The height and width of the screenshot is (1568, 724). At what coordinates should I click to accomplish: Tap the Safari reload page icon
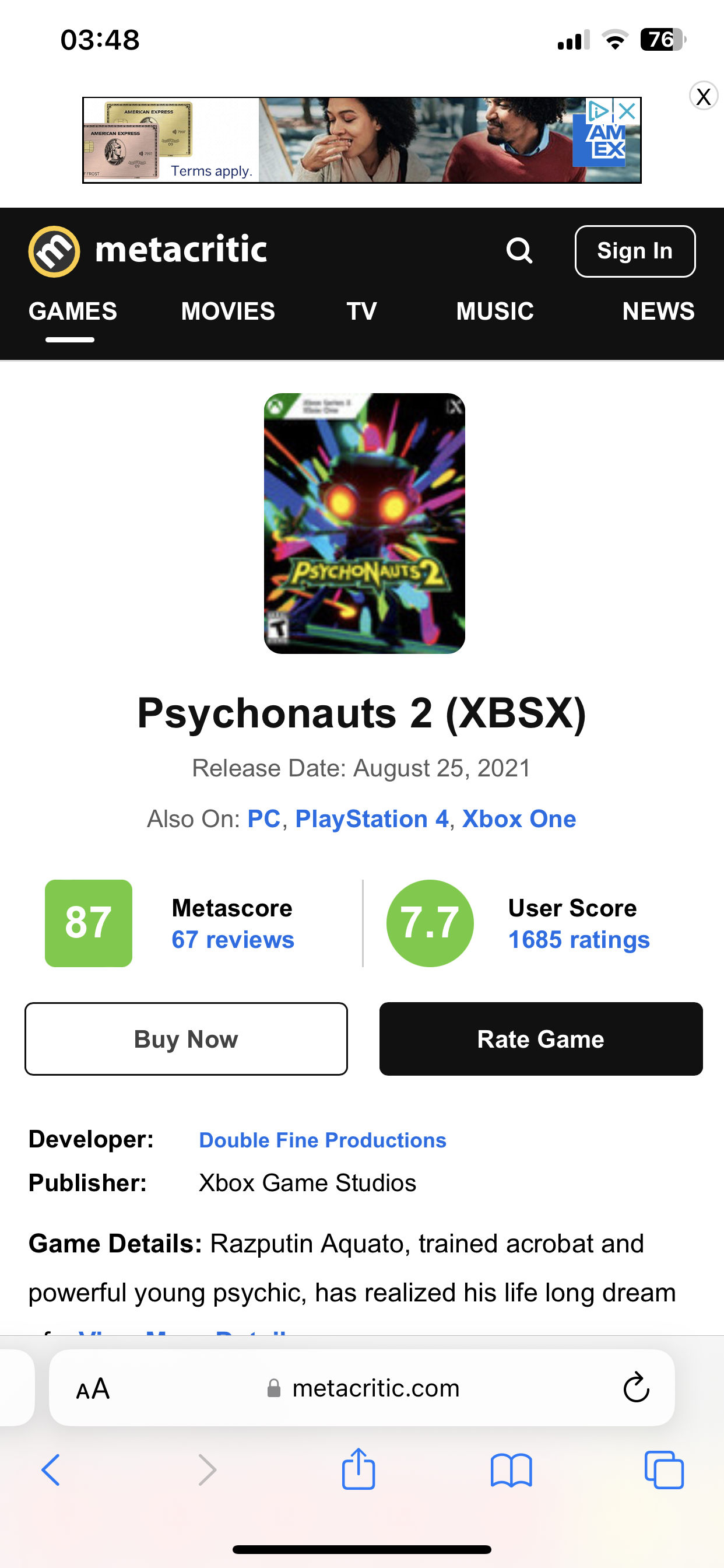click(636, 1388)
